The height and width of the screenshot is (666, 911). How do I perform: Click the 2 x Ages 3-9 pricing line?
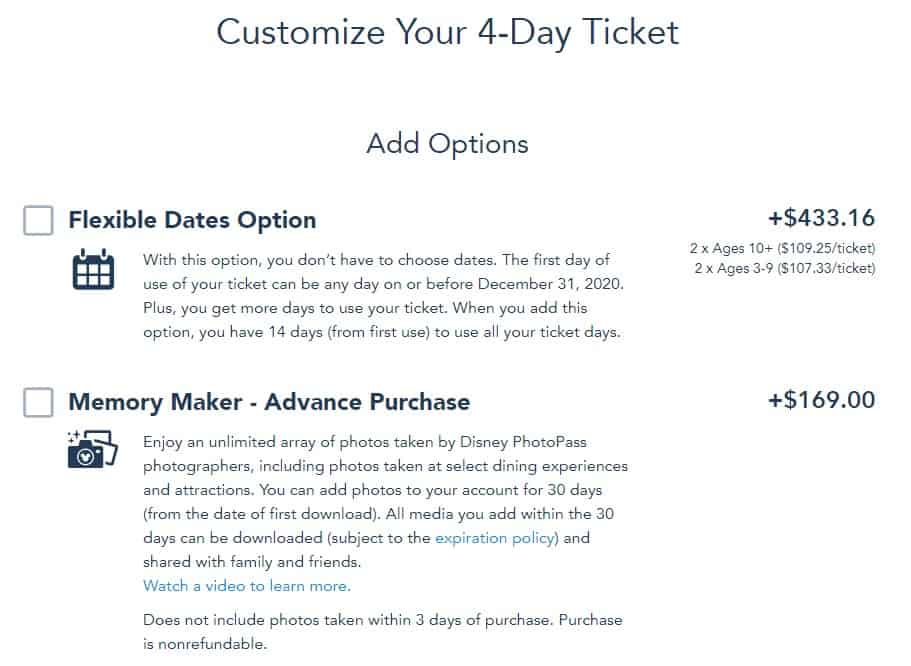click(787, 267)
